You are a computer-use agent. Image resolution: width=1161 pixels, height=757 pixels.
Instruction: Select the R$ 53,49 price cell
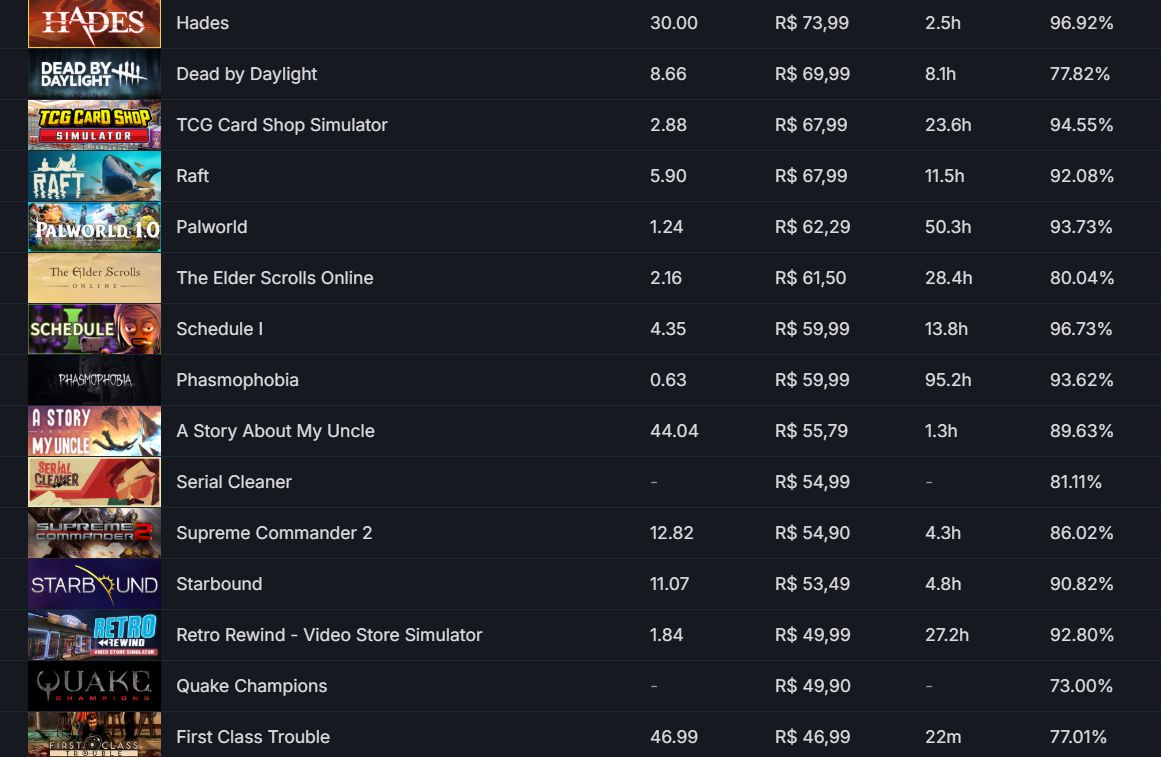[812, 584]
